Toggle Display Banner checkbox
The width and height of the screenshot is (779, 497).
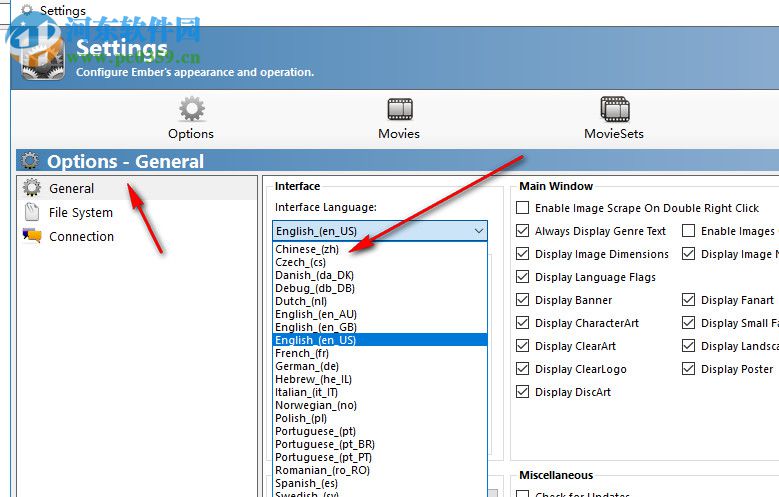point(522,300)
